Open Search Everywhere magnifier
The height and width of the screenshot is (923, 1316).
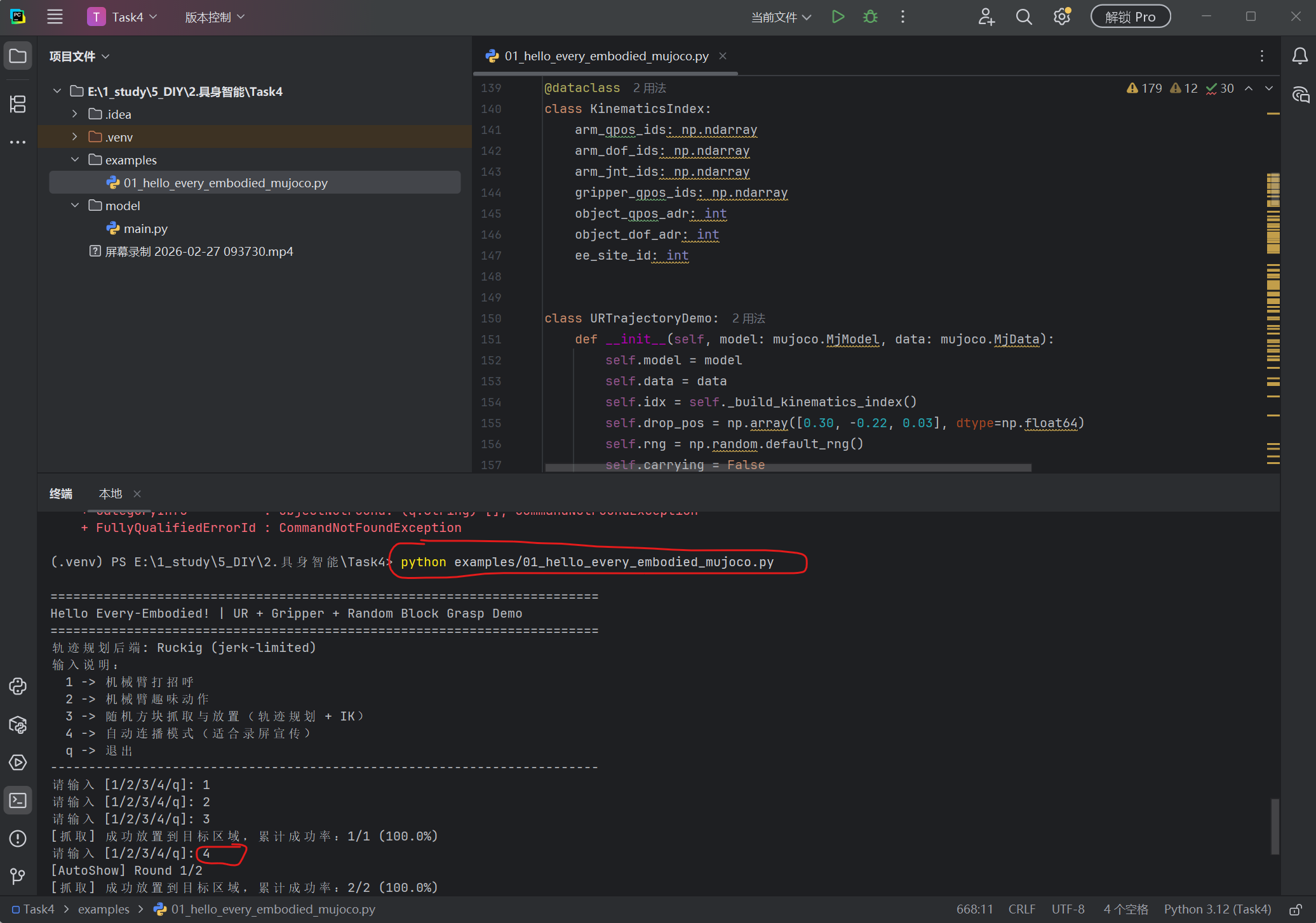(1024, 17)
